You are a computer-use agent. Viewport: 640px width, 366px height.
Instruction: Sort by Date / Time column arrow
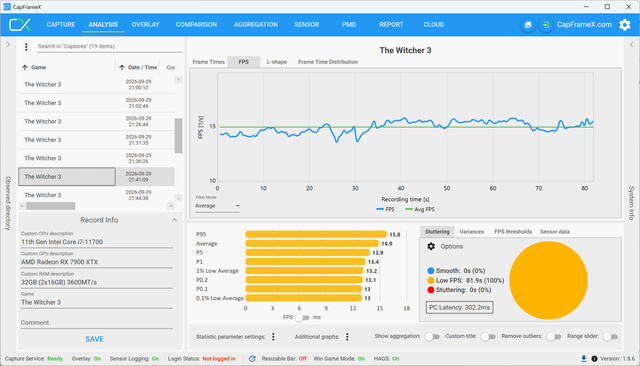pyautogui.click(x=122, y=67)
